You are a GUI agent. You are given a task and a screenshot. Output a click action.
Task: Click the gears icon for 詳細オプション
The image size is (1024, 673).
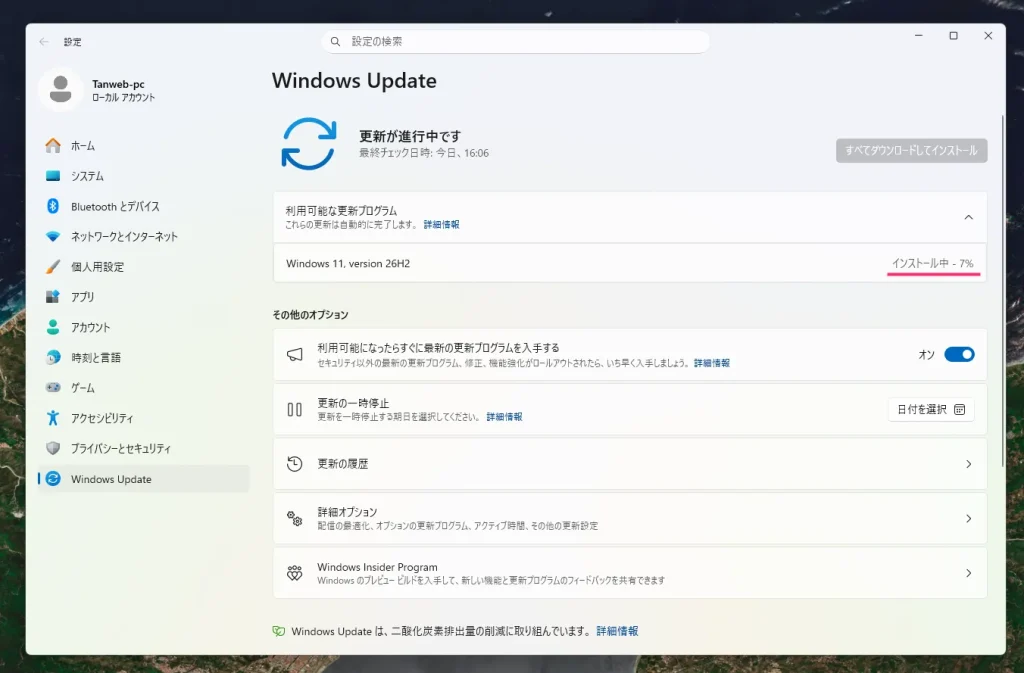click(x=295, y=518)
